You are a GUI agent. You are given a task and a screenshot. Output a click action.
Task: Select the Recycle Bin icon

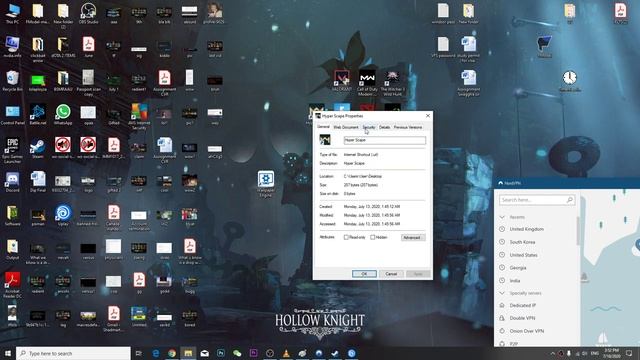tap(12, 81)
